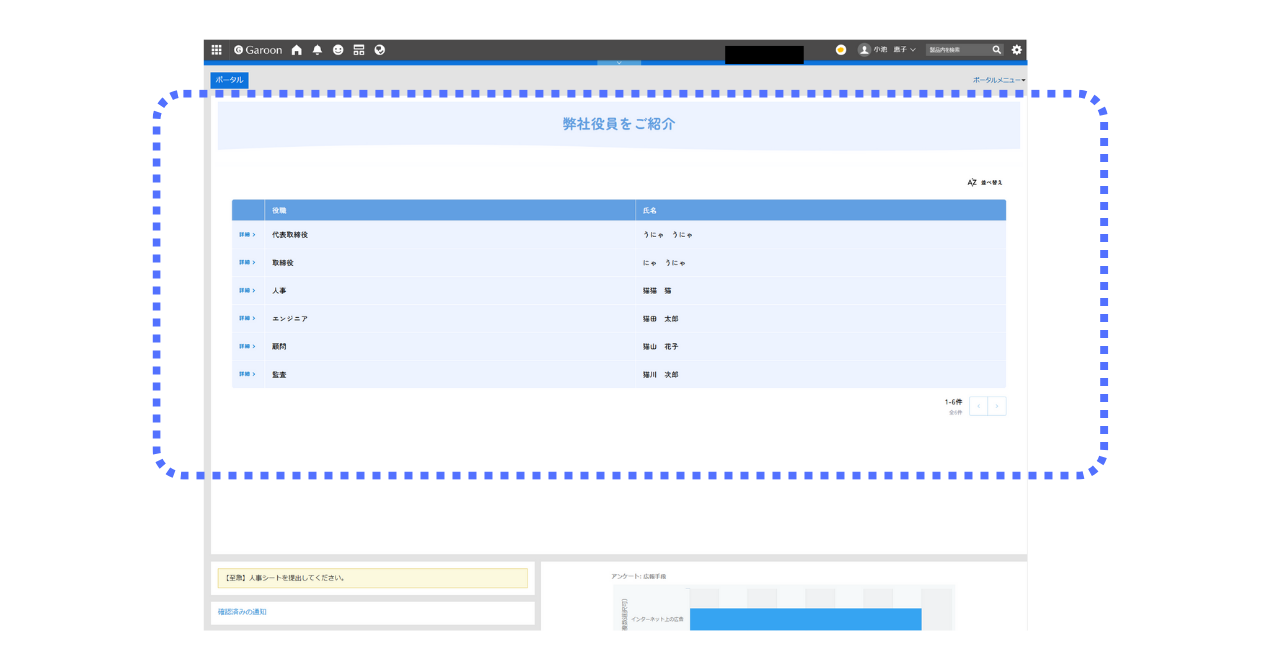Image resolution: width=1280 pixels, height=670 pixels.
Task: Open notifications via the bell icon
Action: click(316, 49)
